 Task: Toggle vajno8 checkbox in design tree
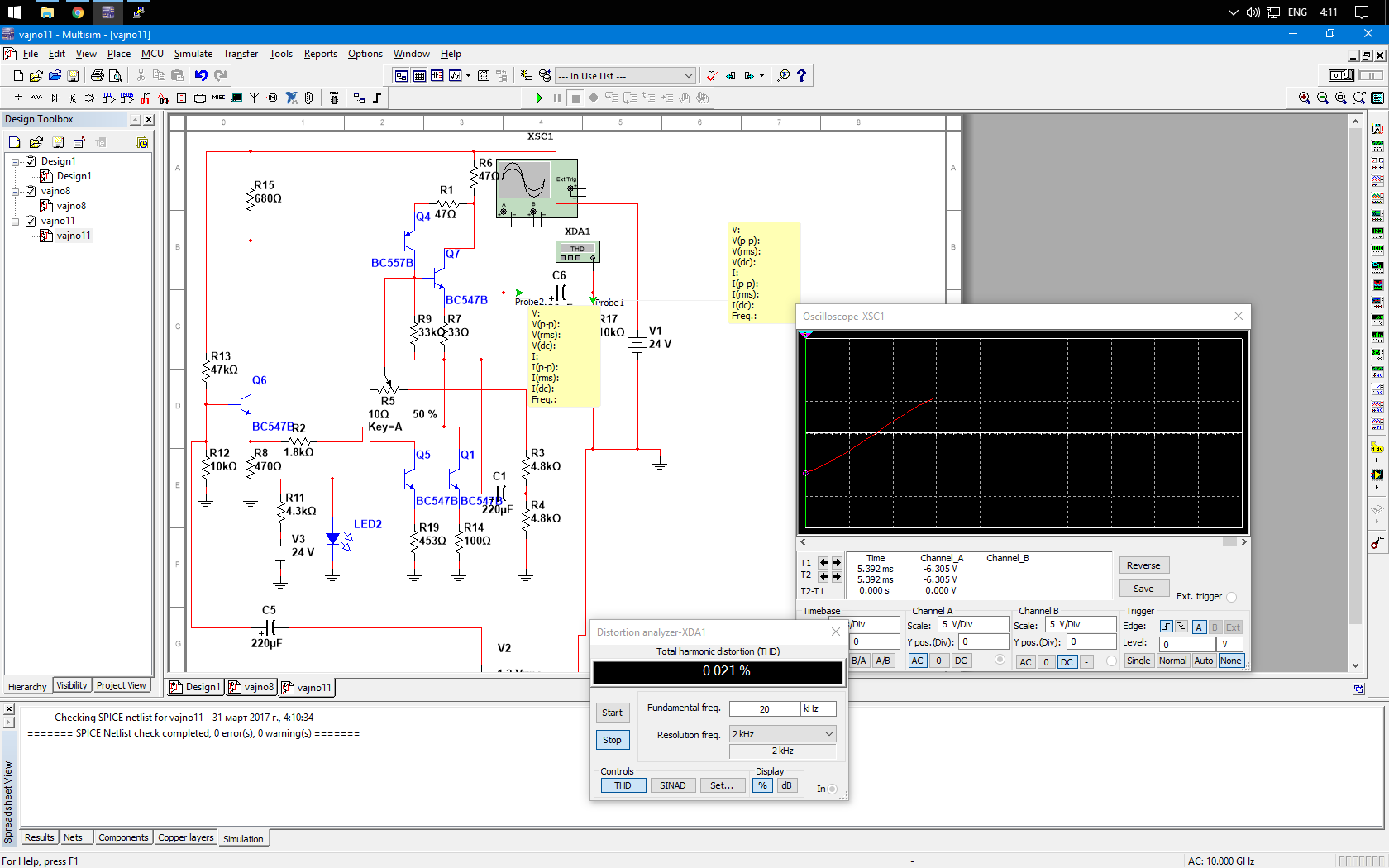pyautogui.click(x=31, y=191)
